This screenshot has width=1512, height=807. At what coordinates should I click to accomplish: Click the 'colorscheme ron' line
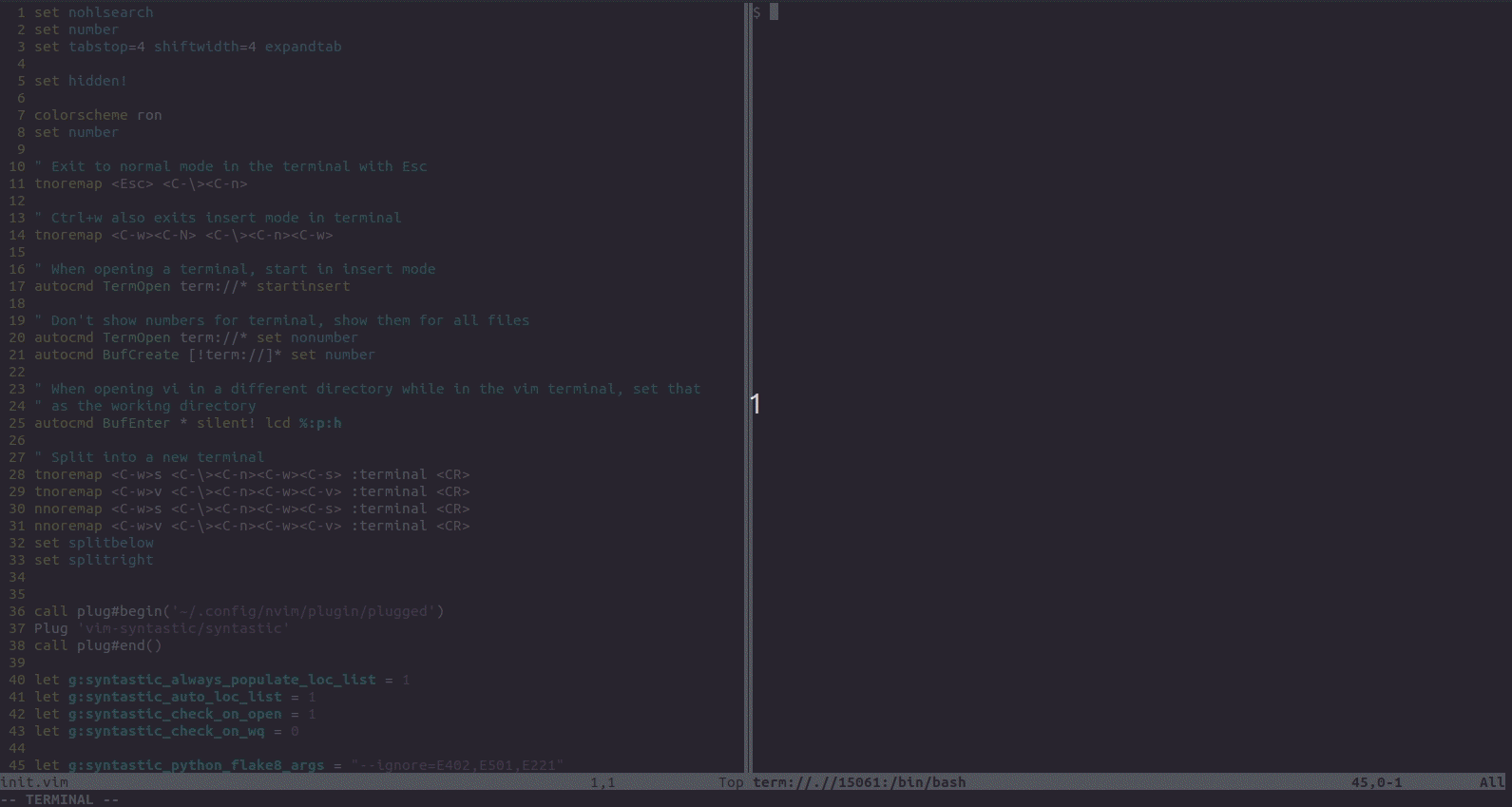(98, 115)
